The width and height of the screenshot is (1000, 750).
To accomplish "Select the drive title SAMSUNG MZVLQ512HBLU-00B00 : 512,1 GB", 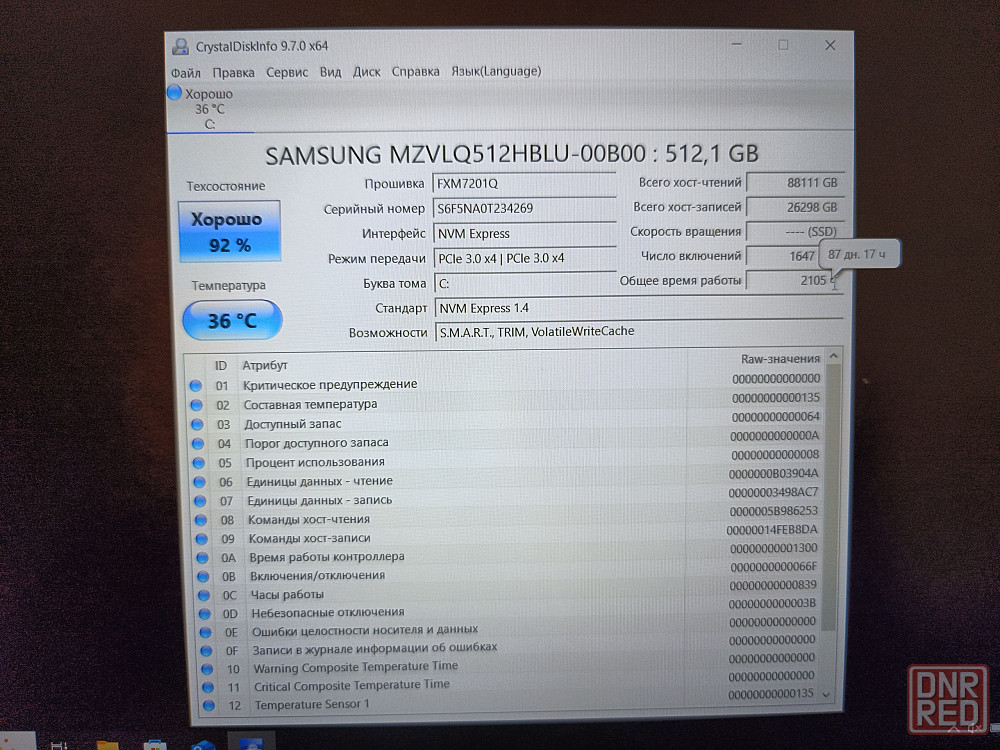I will pos(511,154).
